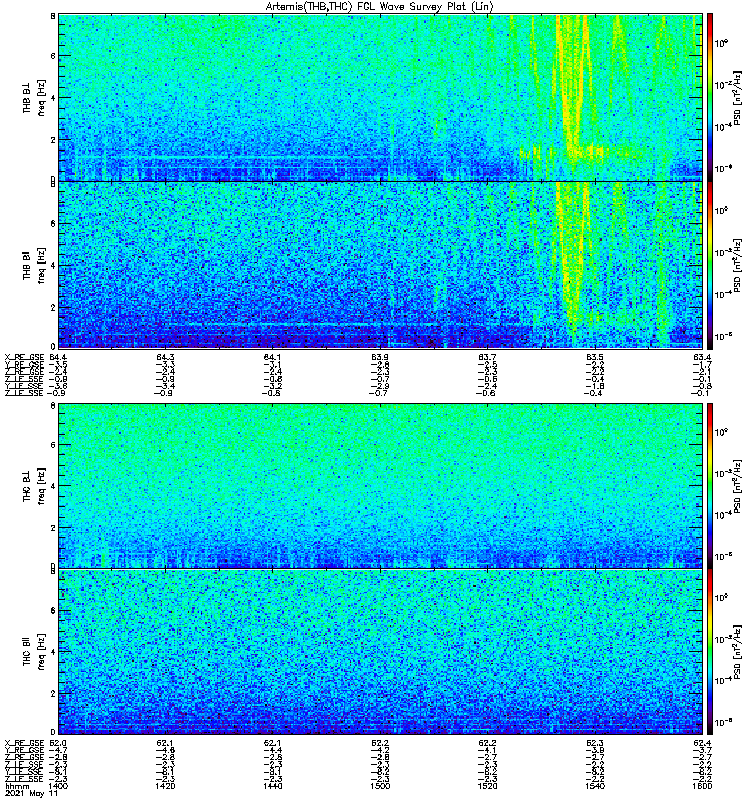The height and width of the screenshot is (800, 750).
Task: Click the THC B-parallel freq [Hz] axis label
Action: tap(34, 652)
